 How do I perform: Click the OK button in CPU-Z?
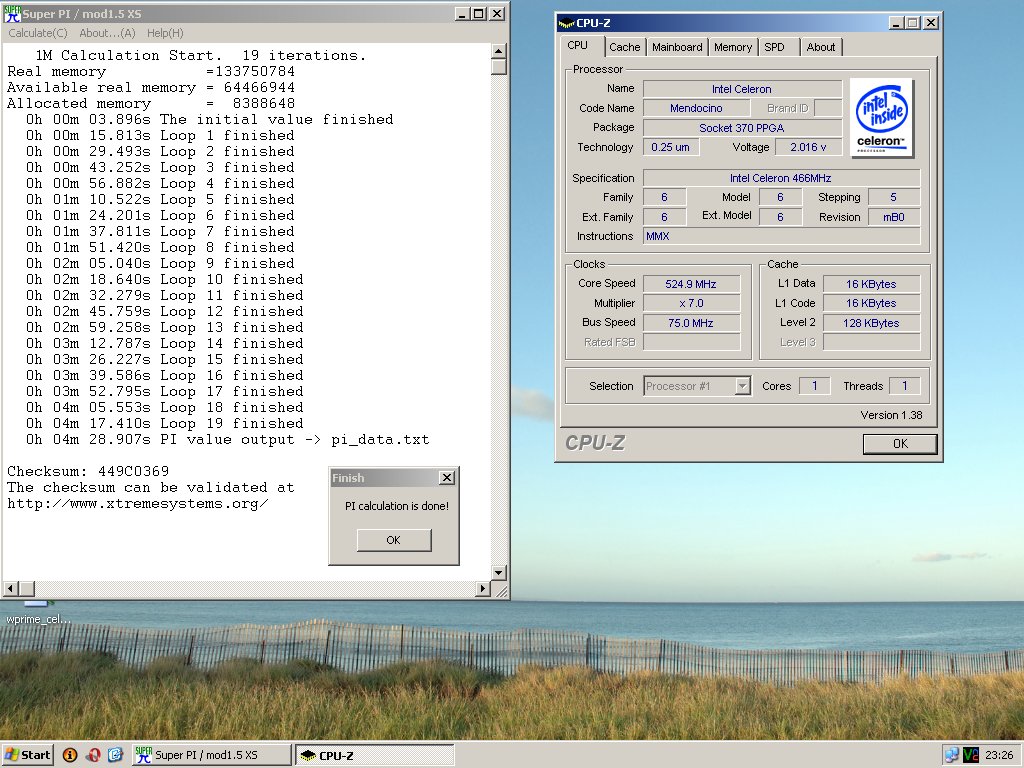(900, 443)
